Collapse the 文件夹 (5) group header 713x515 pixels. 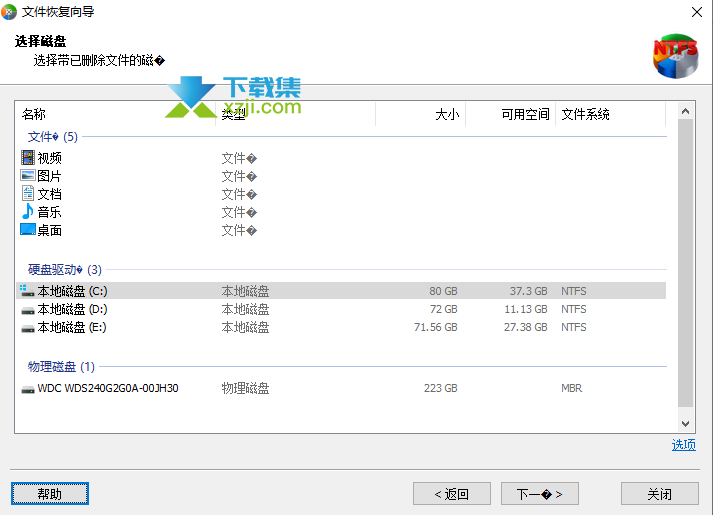[52, 136]
